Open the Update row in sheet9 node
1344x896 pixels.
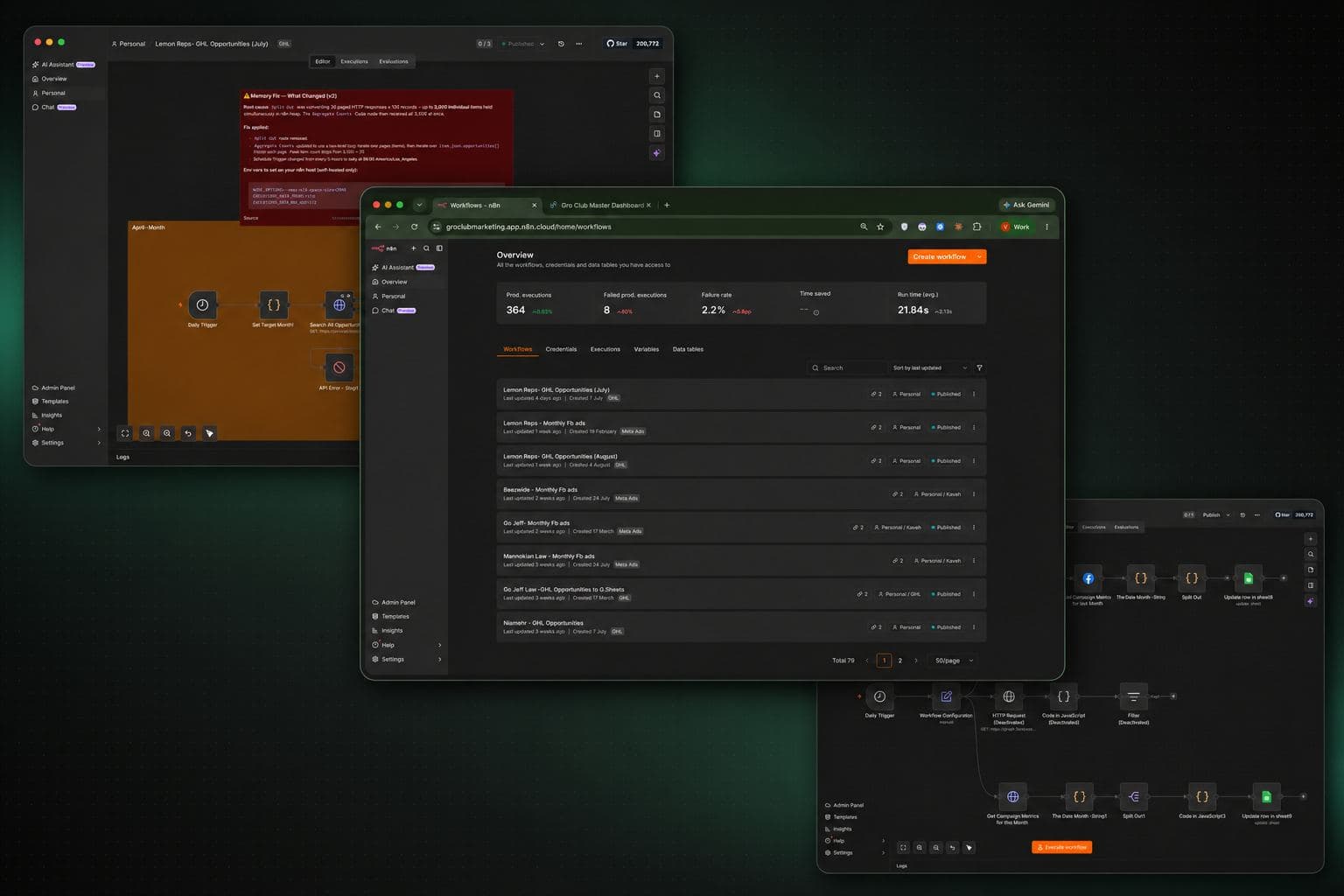point(1266,796)
